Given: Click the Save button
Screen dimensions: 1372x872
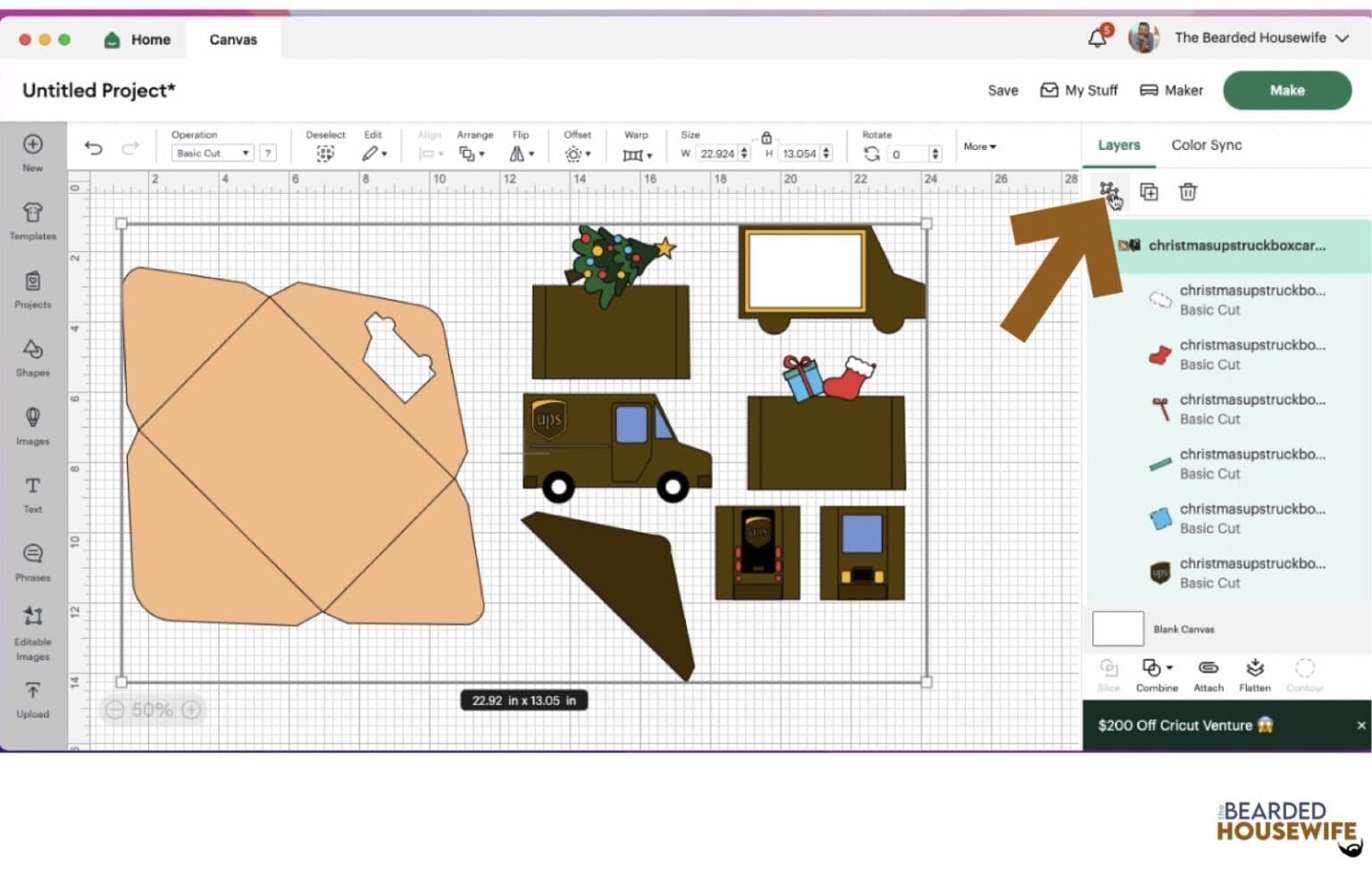Looking at the screenshot, I should pyautogui.click(x=1002, y=90).
